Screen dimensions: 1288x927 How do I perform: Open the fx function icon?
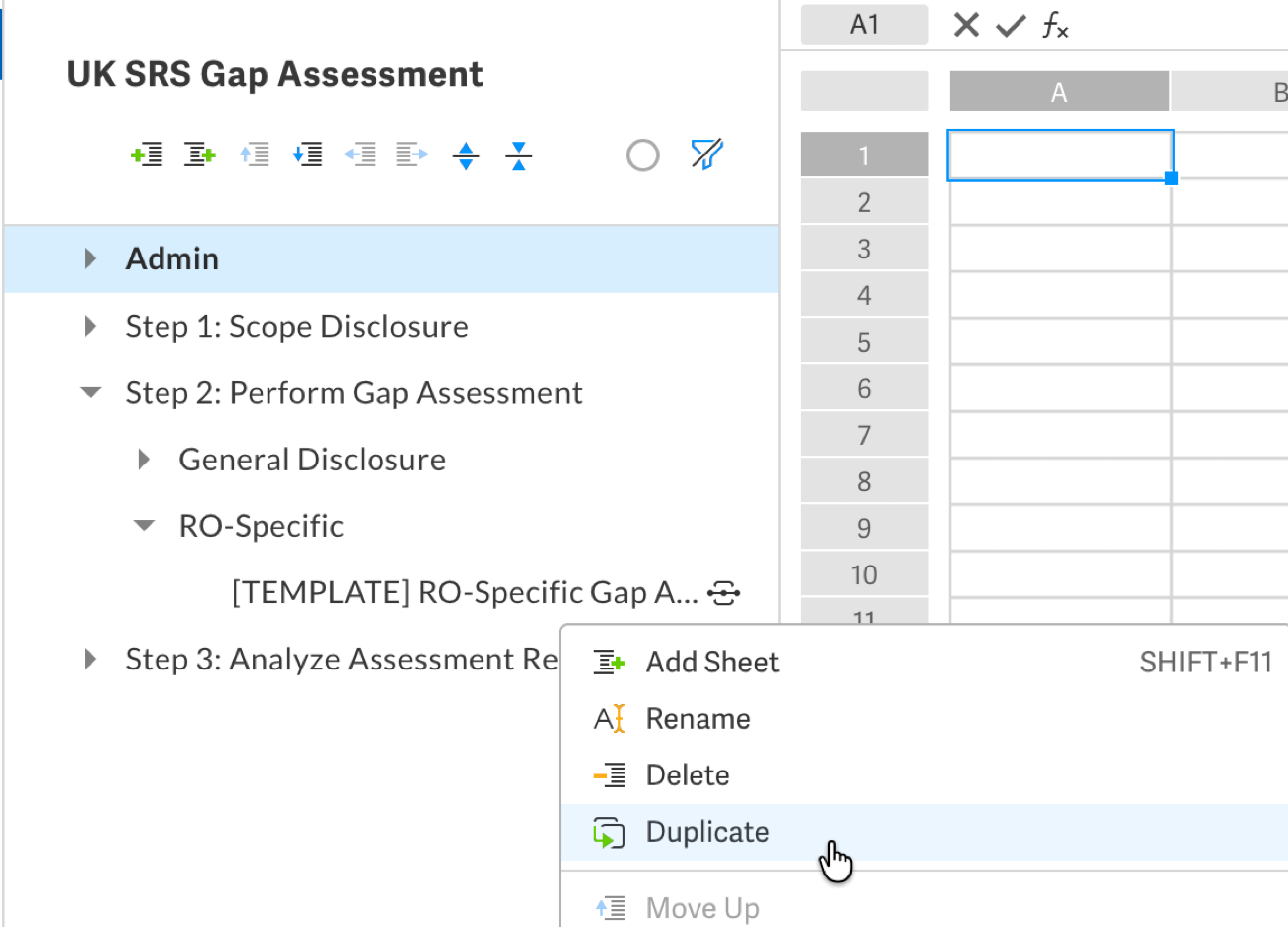(1055, 25)
